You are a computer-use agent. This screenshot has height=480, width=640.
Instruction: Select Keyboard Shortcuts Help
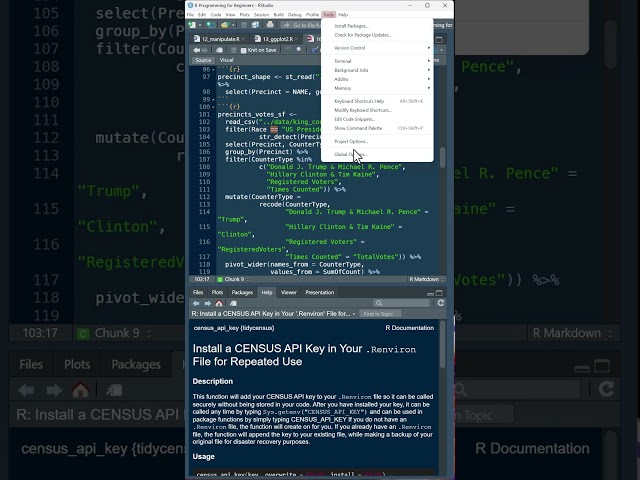(x=377, y=101)
